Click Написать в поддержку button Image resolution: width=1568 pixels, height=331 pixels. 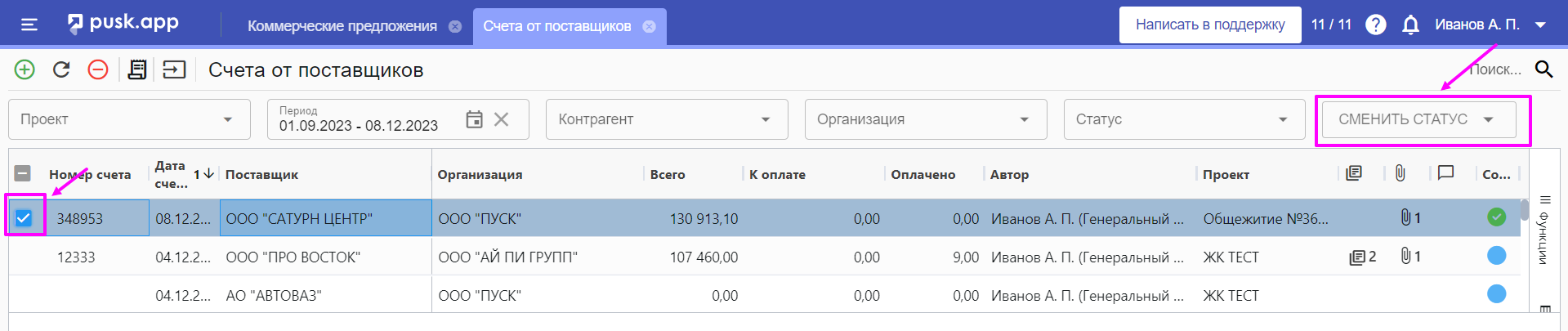click(1210, 25)
